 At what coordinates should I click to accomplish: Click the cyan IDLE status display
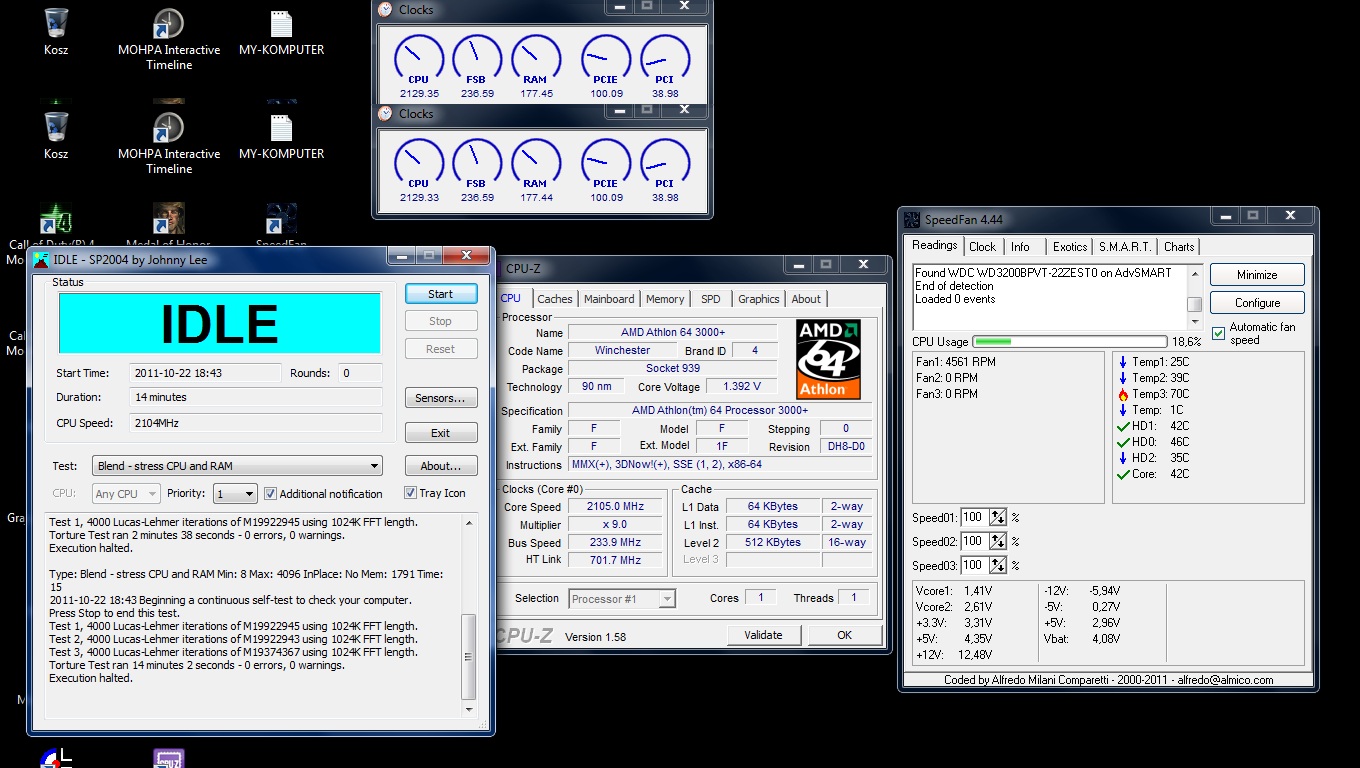click(x=219, y=323)
